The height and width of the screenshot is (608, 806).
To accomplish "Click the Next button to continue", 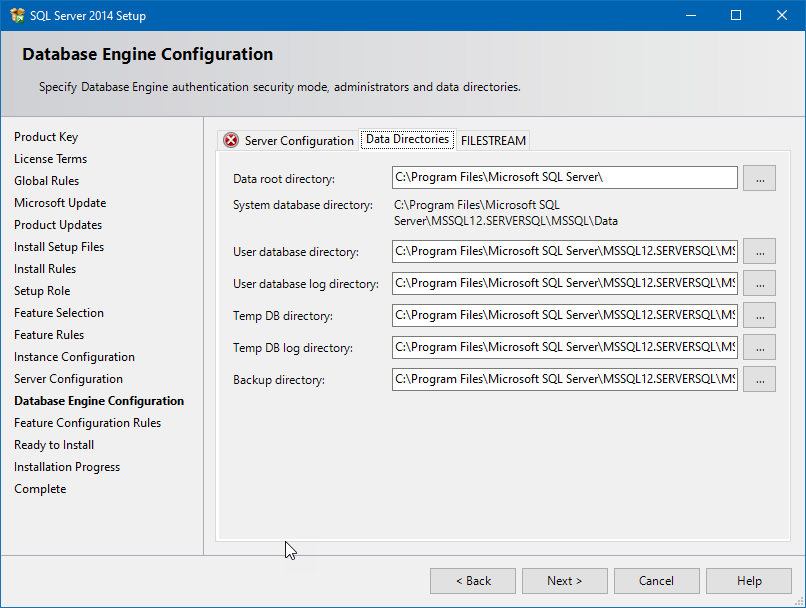I will [x=564, y=580].
